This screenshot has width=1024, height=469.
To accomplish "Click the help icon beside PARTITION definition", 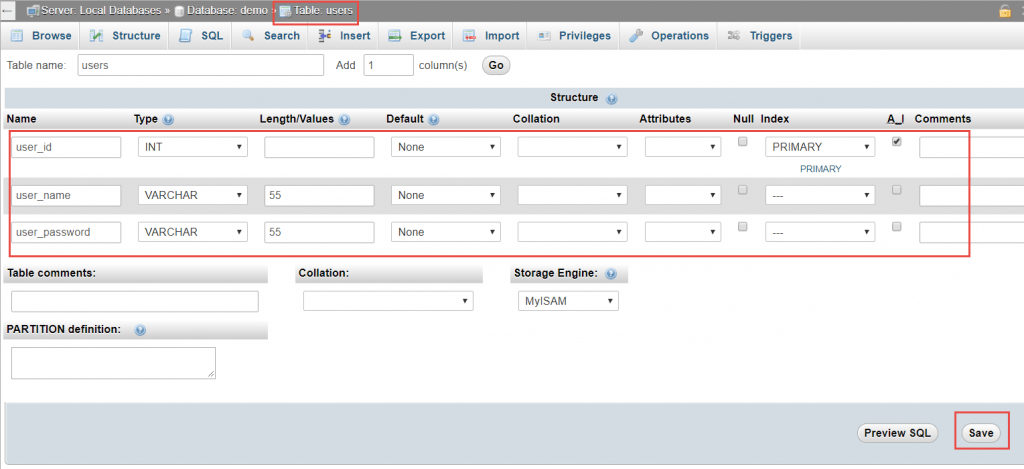I will pos(140,330).
